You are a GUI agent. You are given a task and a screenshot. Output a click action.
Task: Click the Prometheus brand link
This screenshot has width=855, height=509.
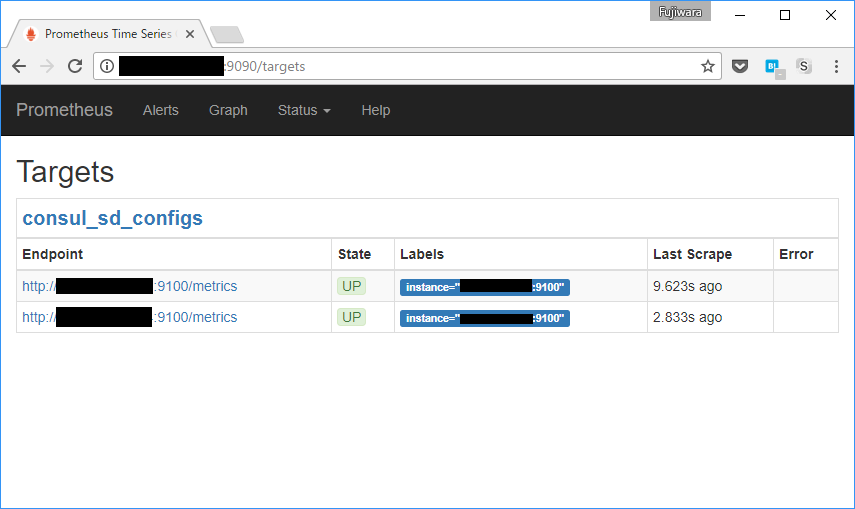[x=64, y=110]
